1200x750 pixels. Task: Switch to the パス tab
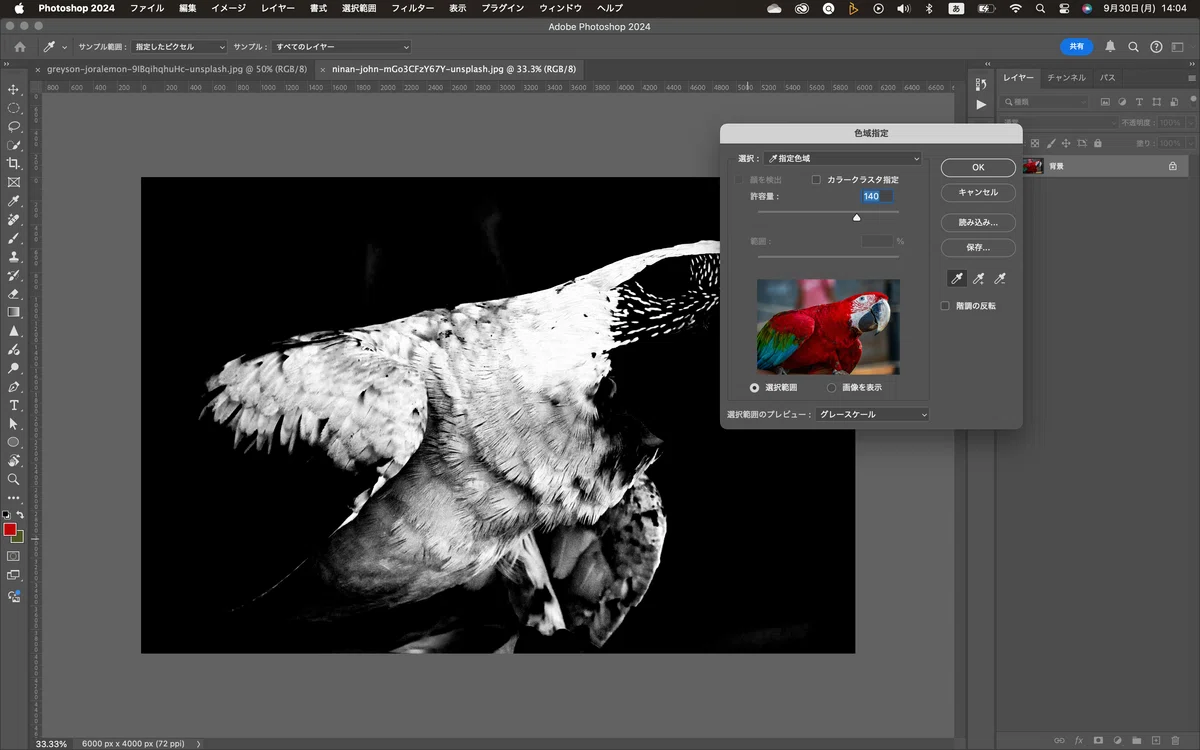click(1108, 78)
